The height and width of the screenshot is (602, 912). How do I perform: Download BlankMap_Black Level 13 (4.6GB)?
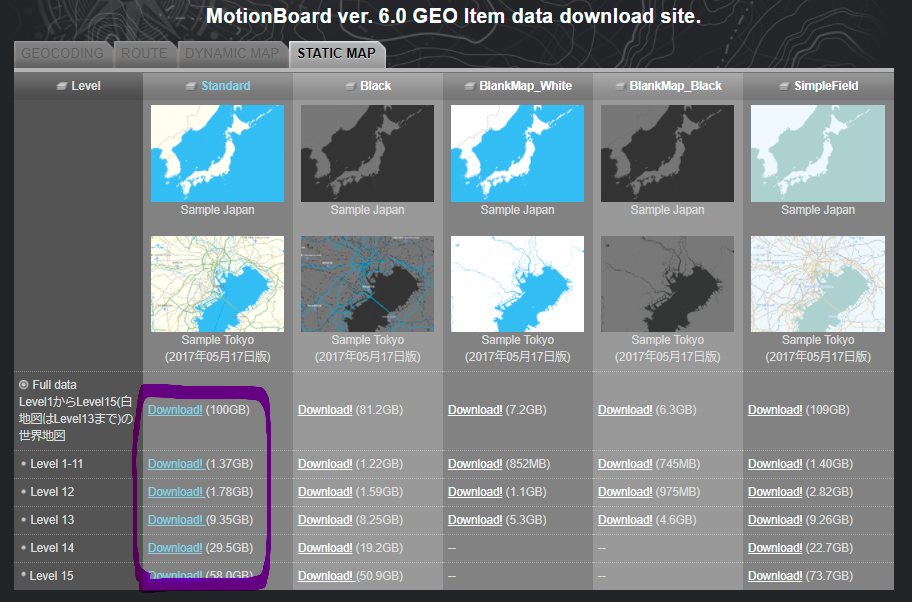point(625,519)
